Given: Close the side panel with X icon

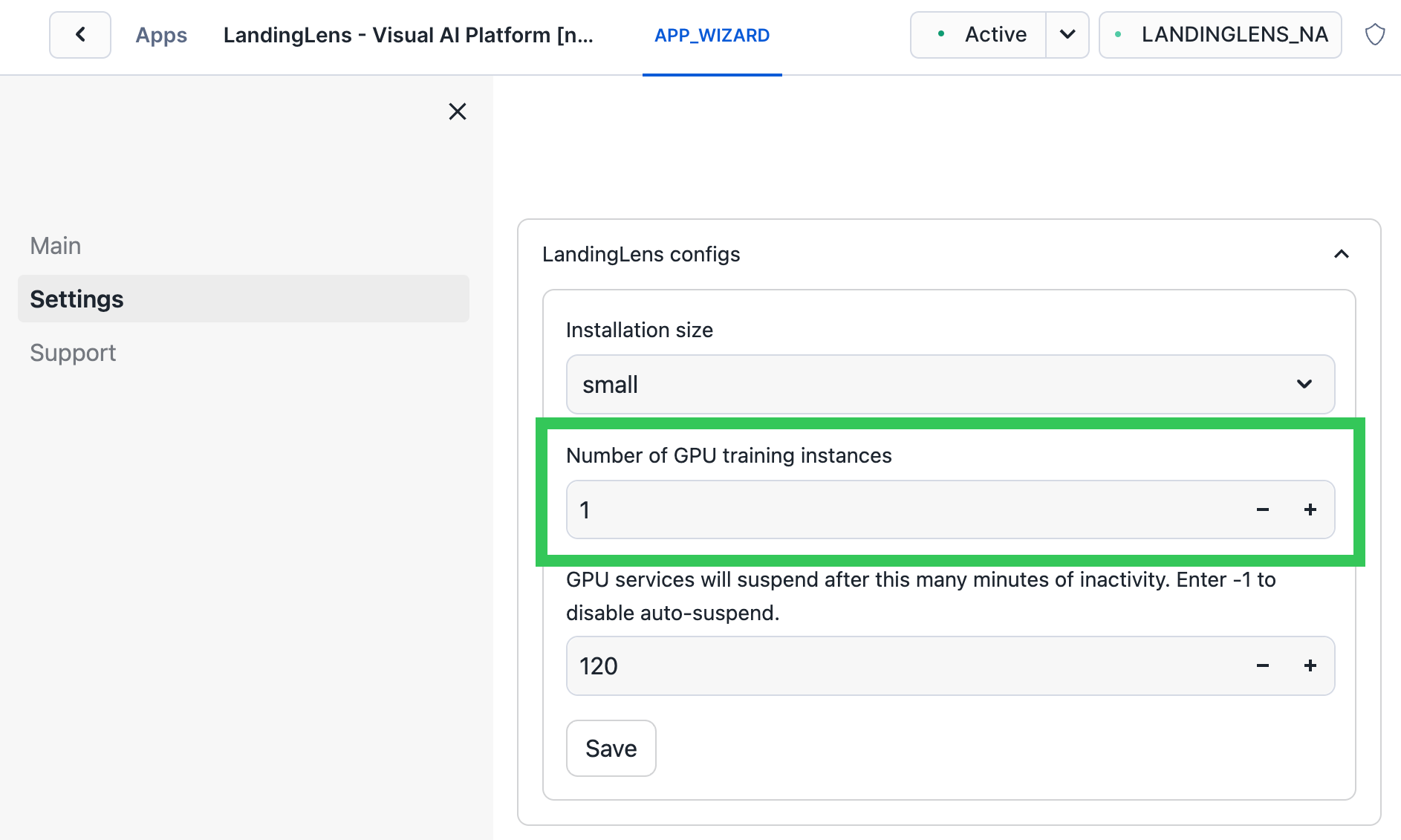Looking at the screenshot, I should click(458, 111).
